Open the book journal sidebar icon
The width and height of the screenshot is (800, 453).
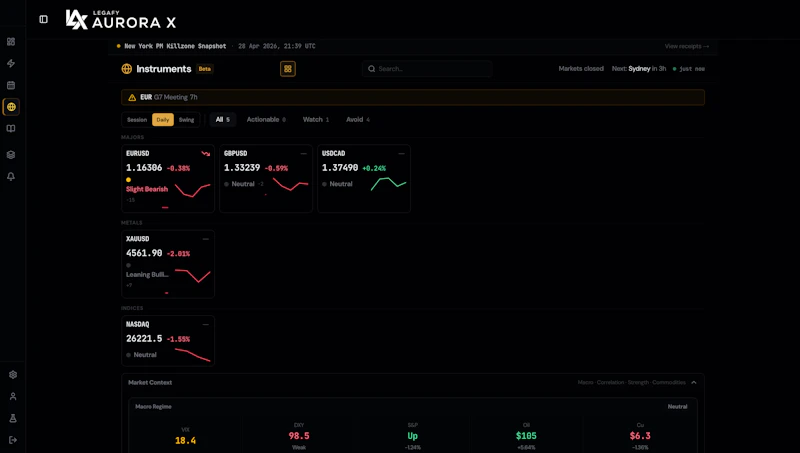pos(11,129)
